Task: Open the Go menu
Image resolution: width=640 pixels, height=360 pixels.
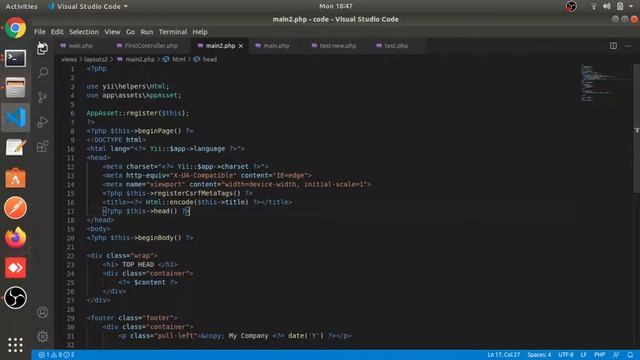Action: tap(130, 32)
